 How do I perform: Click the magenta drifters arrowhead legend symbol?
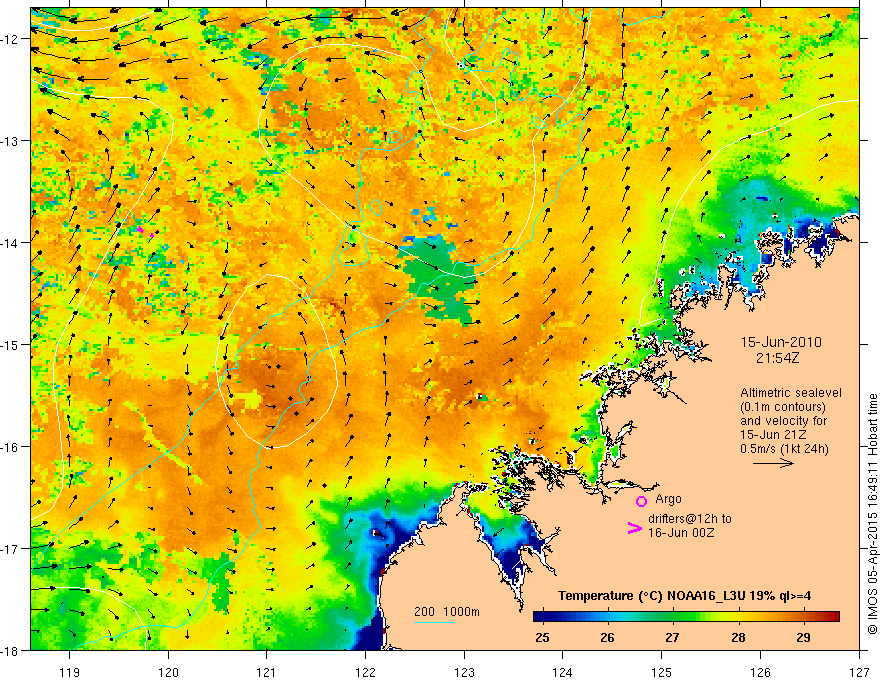pyautogui.click(x=634, y=528)
